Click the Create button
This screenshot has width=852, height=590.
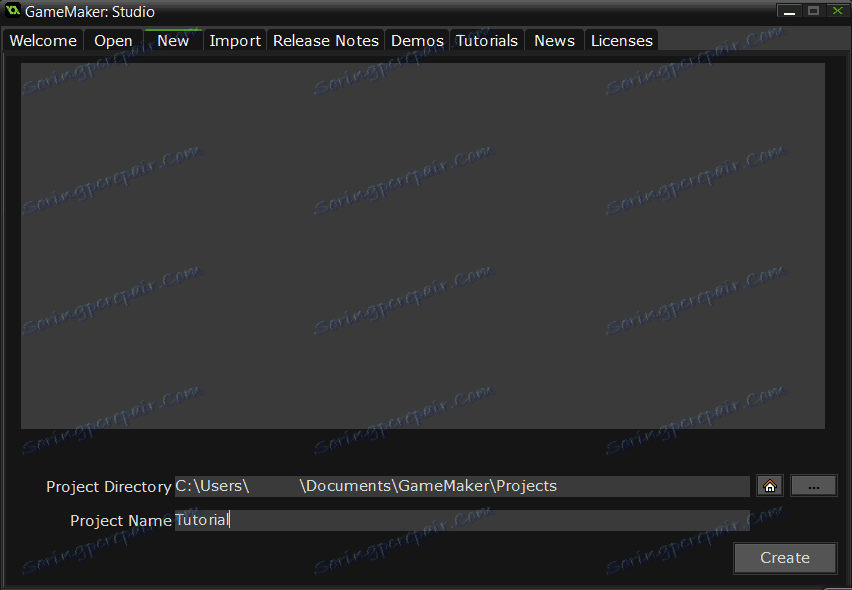(x=785, y=558)
